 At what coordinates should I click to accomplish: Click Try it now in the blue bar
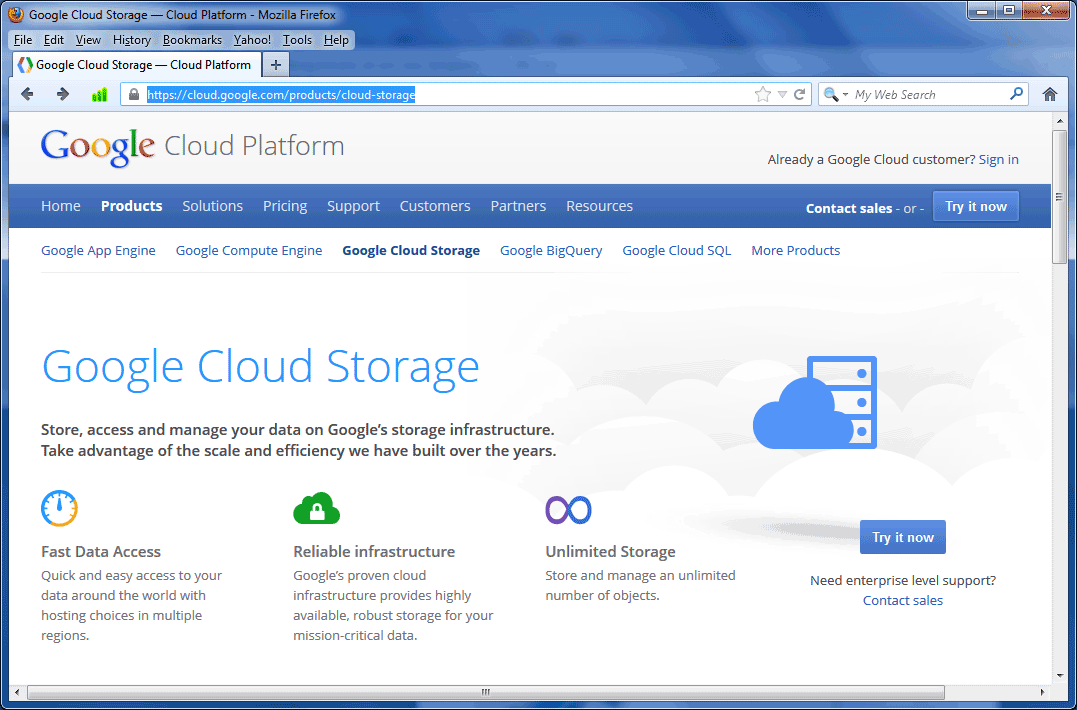point(975,207)
